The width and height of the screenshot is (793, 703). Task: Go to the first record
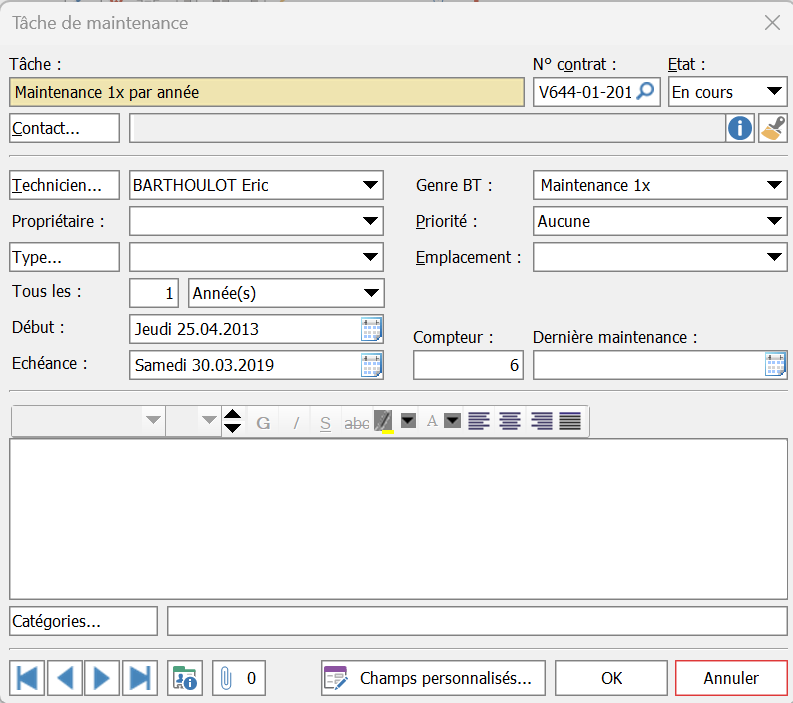click(26, 678)
